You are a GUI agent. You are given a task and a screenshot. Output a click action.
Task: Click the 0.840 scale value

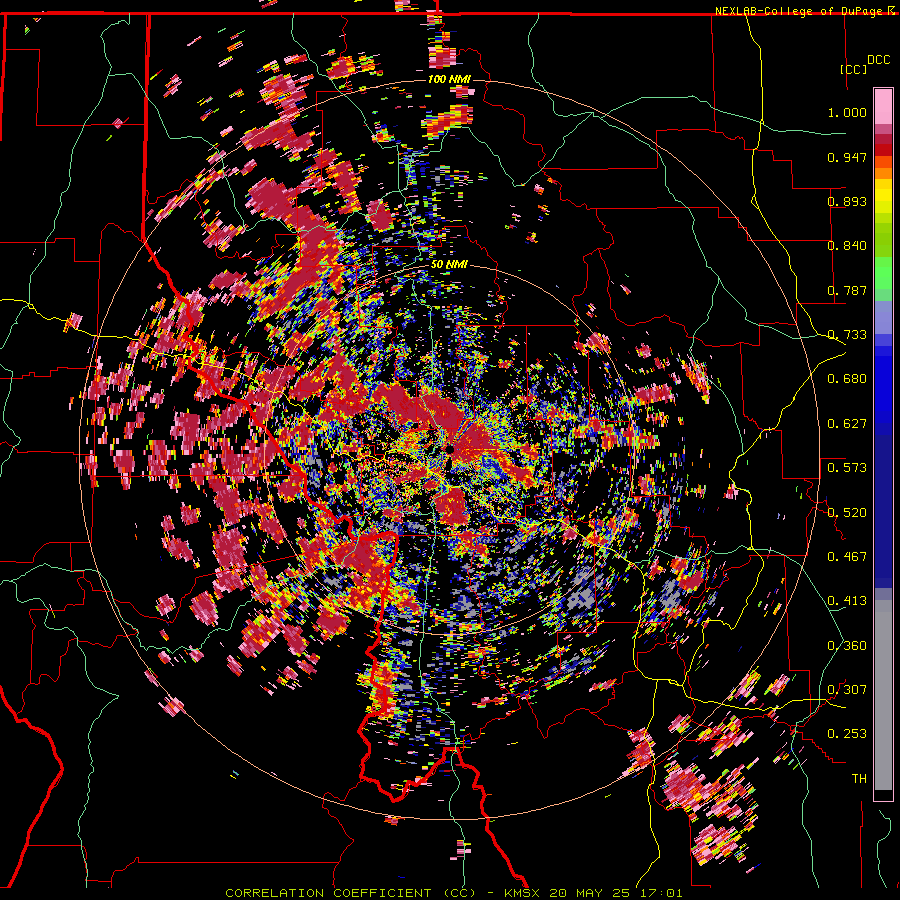click(x=847, y=246)
